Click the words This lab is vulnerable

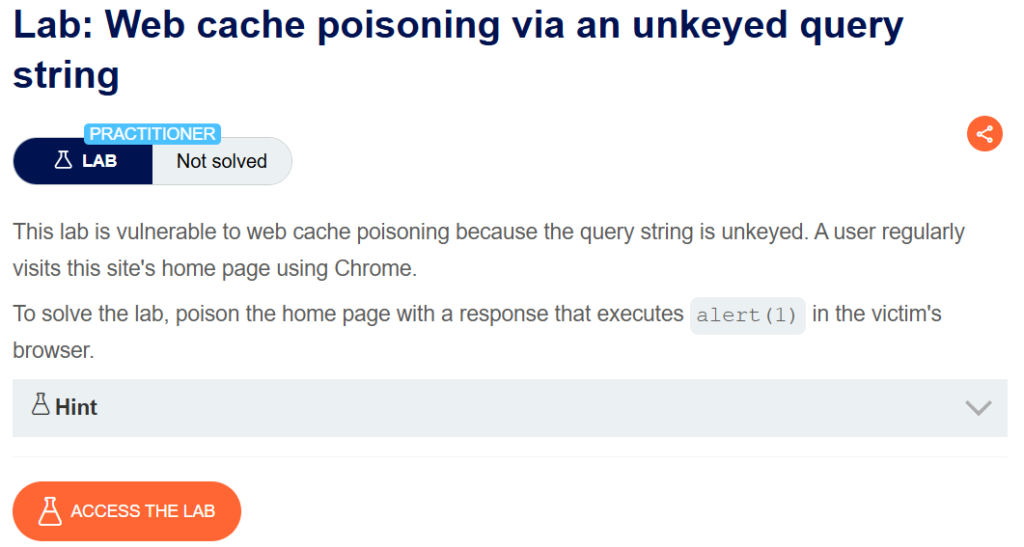tap(110, 232)
